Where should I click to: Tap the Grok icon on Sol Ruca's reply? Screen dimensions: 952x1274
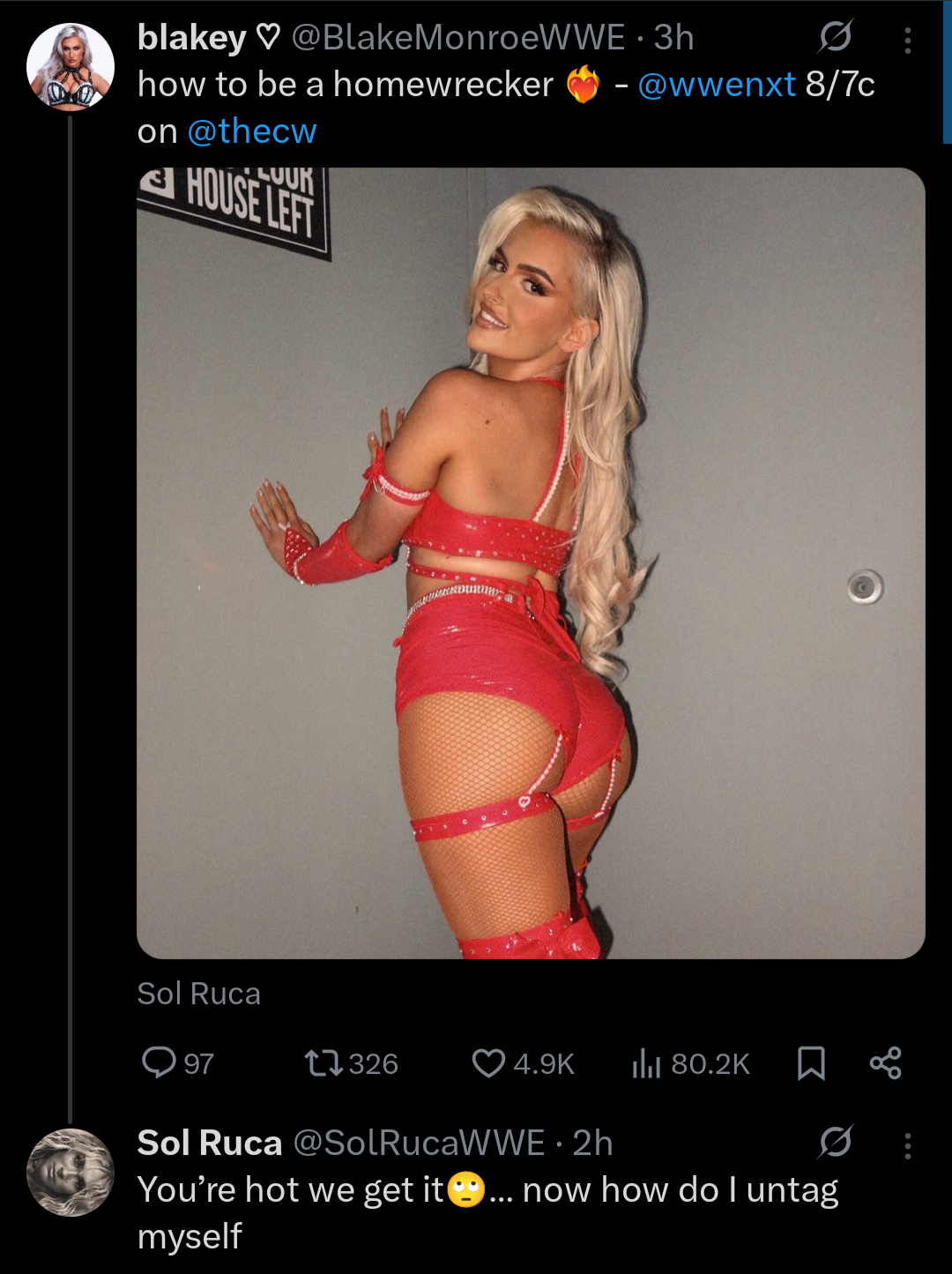pyautogui.click(x=835, y=1143)
